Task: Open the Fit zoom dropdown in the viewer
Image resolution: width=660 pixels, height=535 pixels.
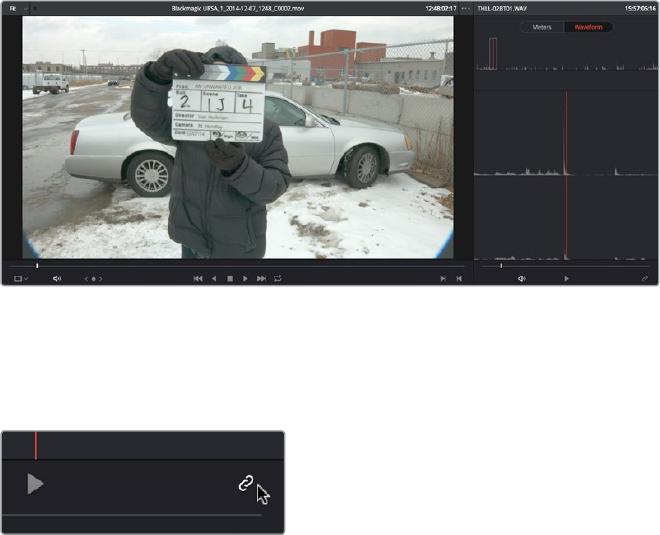Action: pos(19,8)
